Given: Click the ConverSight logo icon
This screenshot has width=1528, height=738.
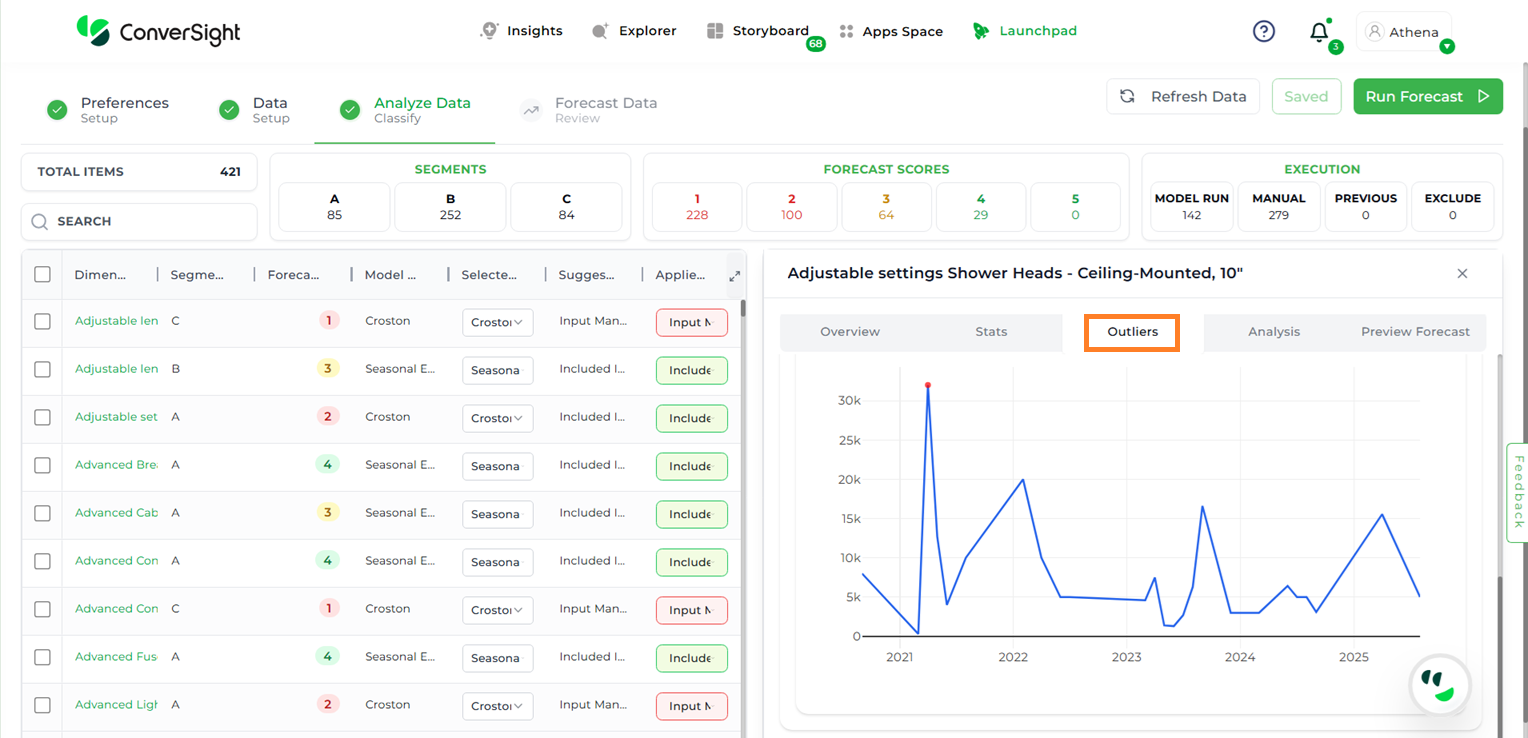Looking at the screenshot, I should (x=93, y=30).
